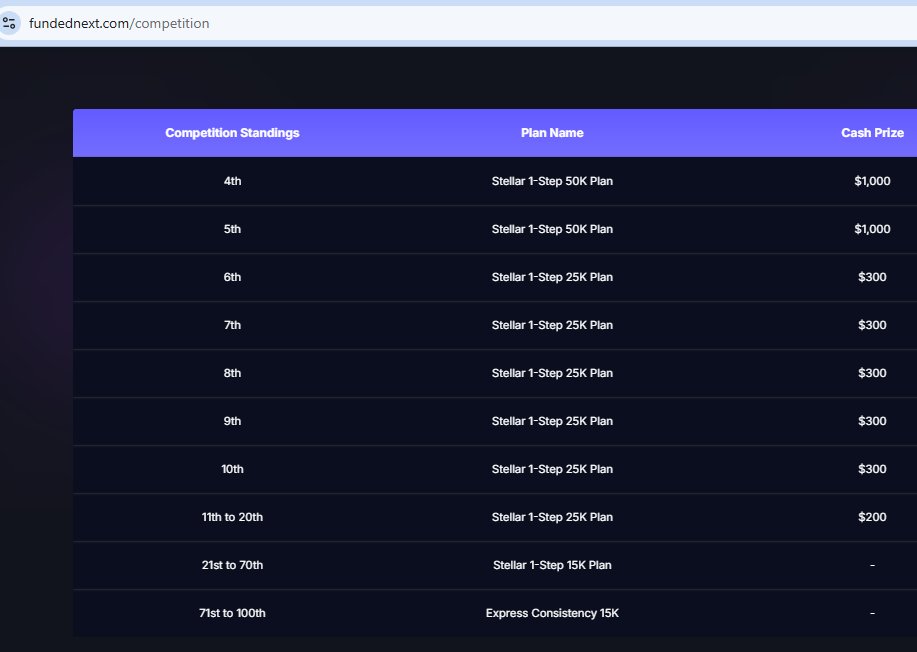Screen dimensions: 917x652
Task: Select the fundednext.com/competition URL field
Action: tap(119, 23)
